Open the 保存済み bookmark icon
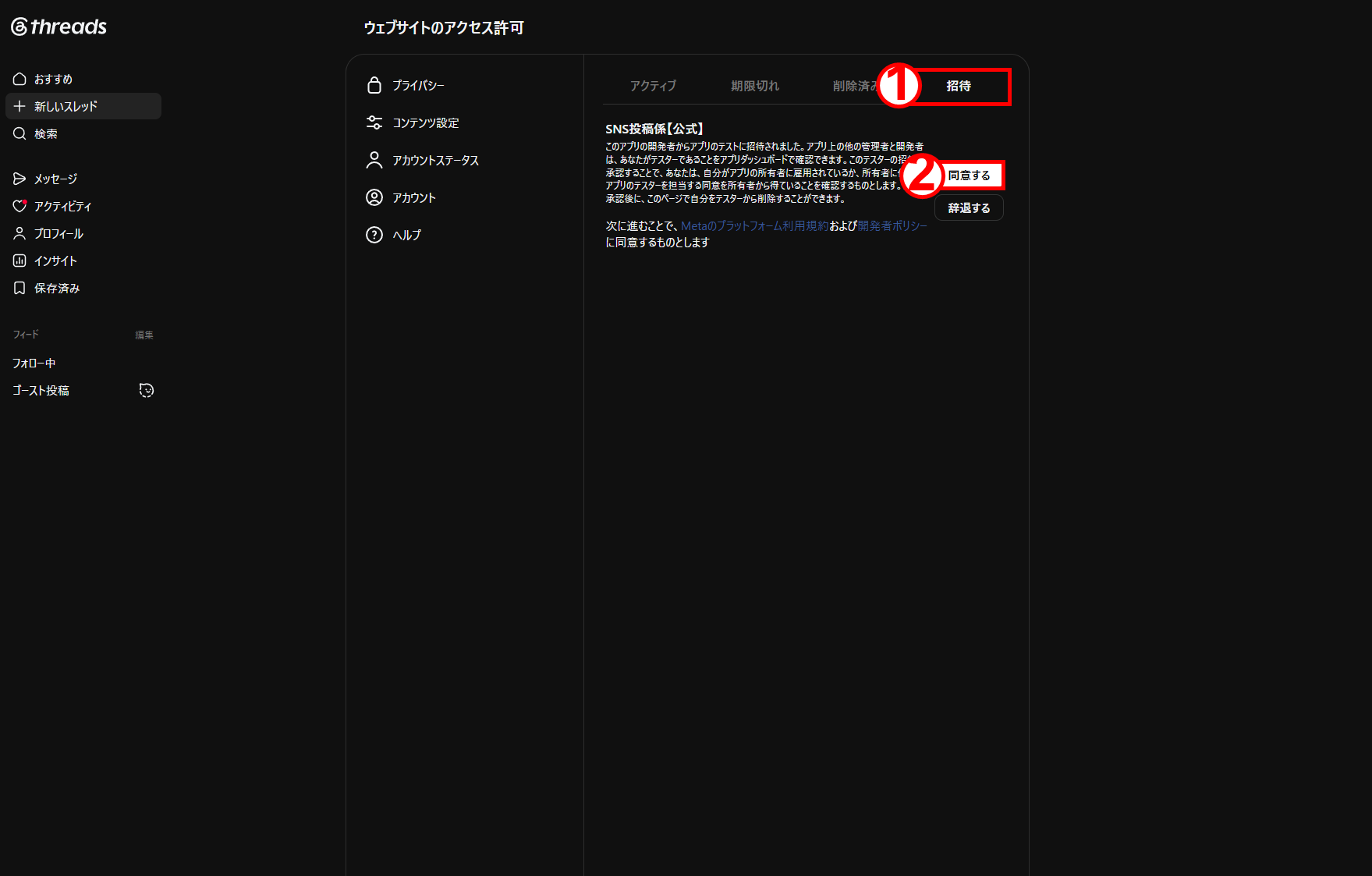Viewport: 1372px width, 876px height. click(x=19, y=288)
